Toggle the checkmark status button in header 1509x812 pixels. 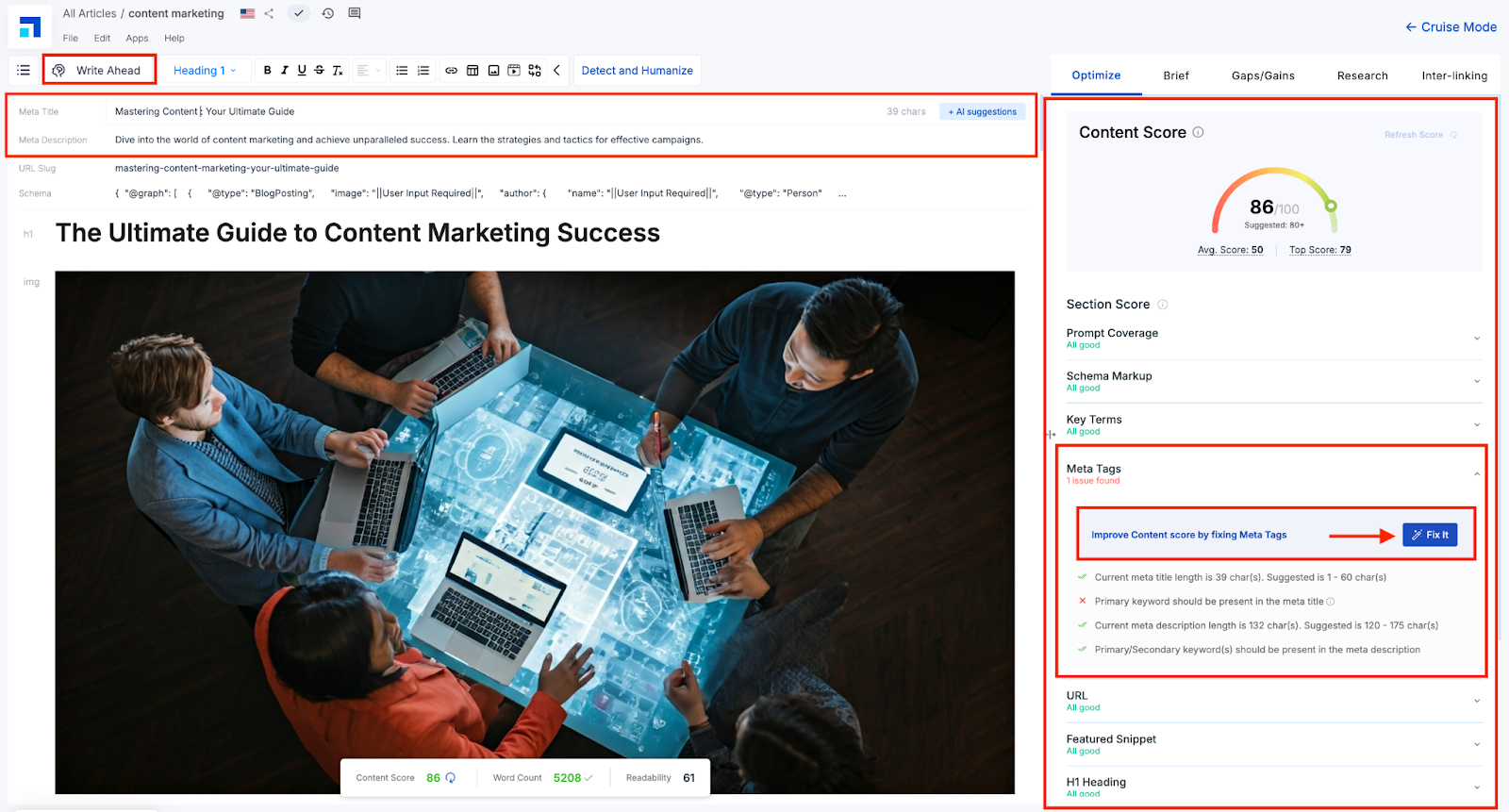tap(298, 13)
